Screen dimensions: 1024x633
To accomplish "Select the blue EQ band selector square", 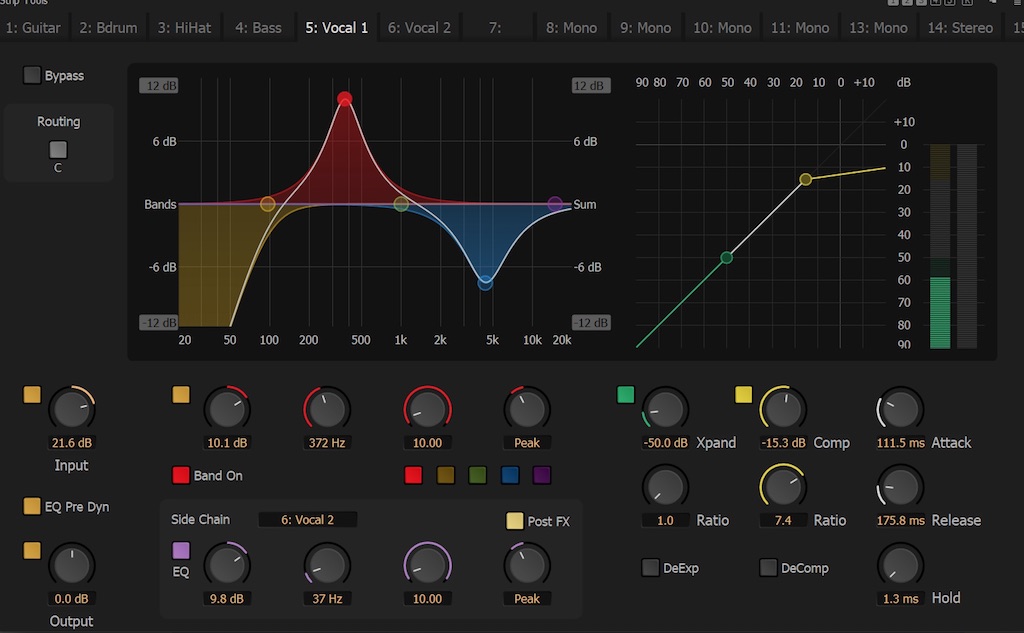I will [510, 475].
